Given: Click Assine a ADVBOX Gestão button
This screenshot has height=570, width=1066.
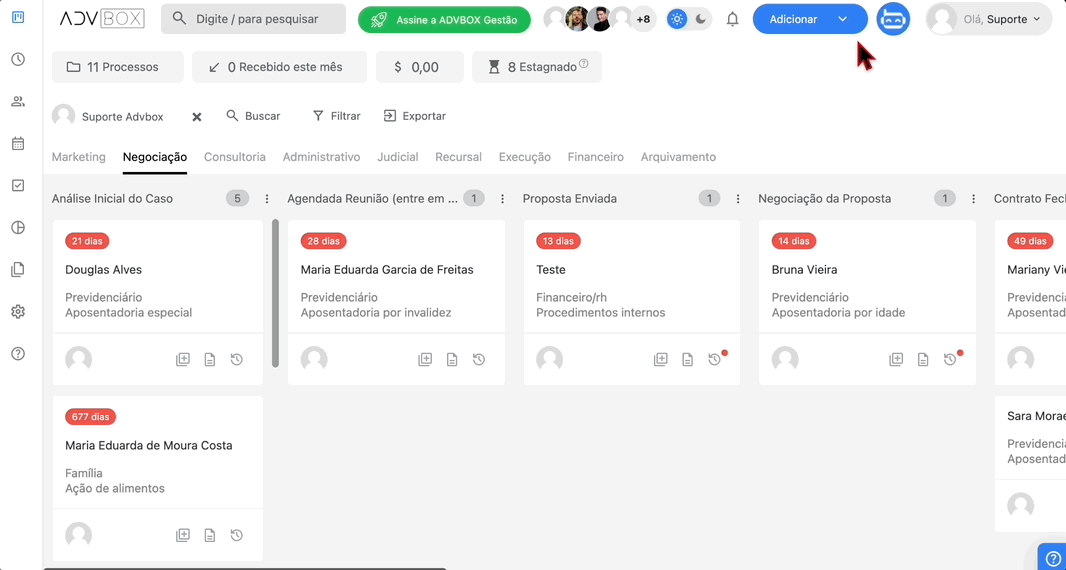Looking at the screenshot, I should tap(444, 20).
